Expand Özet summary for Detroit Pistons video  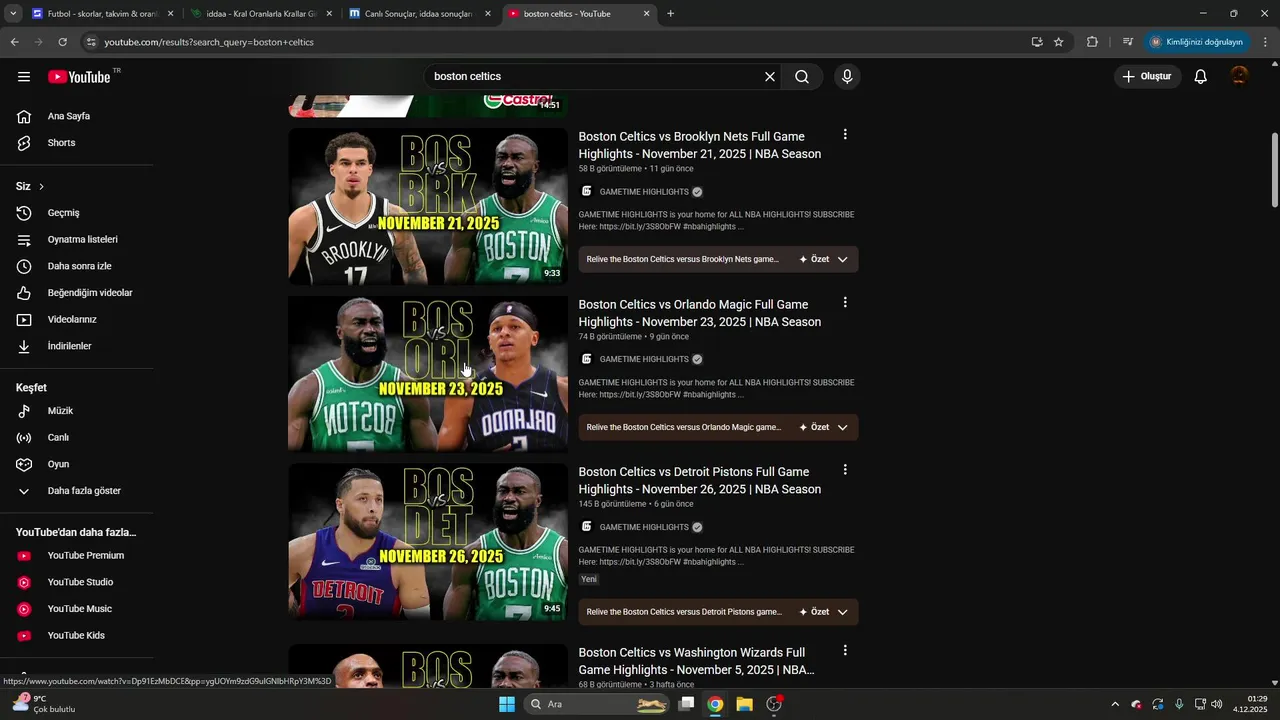824,612
